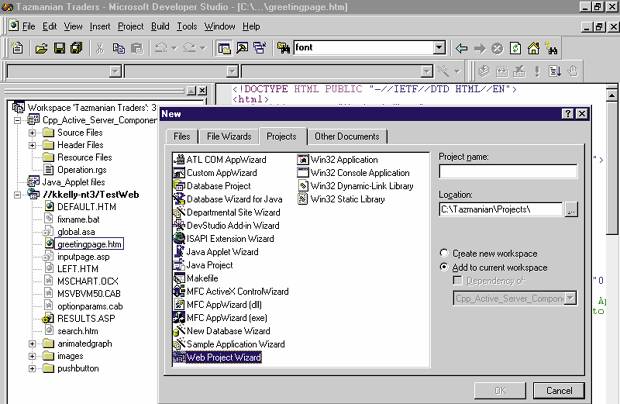
Task: Select Operation.rgs in the workspace tree
Action: (81, 170)
